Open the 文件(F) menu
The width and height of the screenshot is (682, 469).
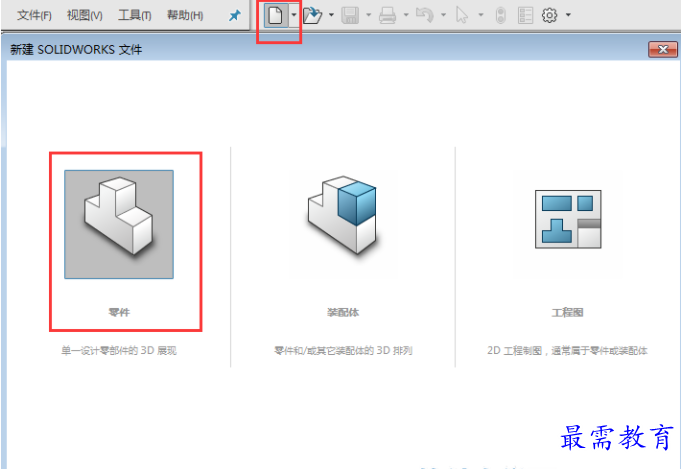point(34,16)
